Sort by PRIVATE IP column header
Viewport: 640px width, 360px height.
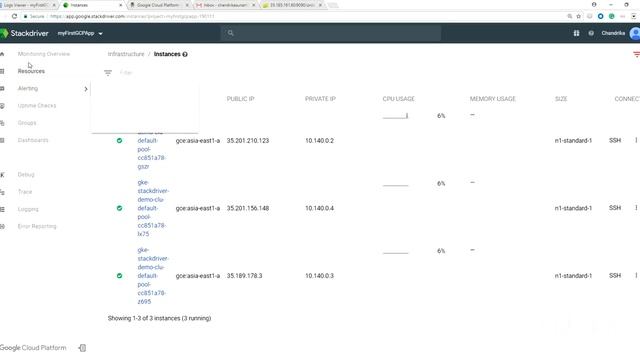(320, 99)
